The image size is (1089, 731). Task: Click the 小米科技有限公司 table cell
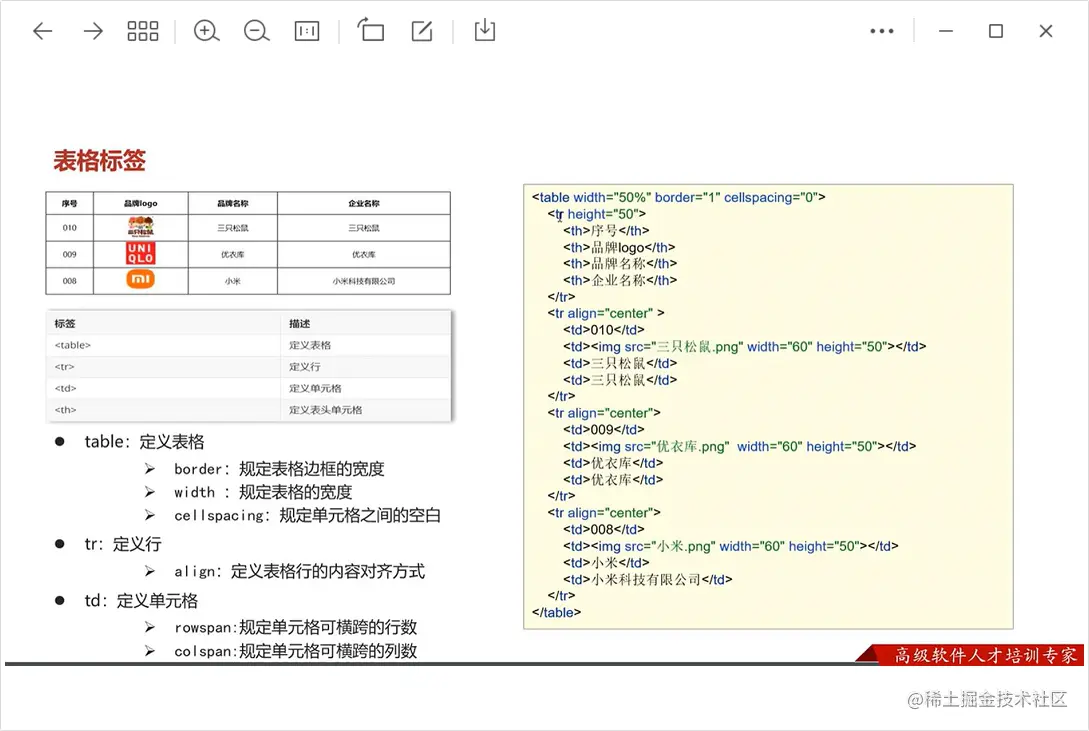(364, 281)
